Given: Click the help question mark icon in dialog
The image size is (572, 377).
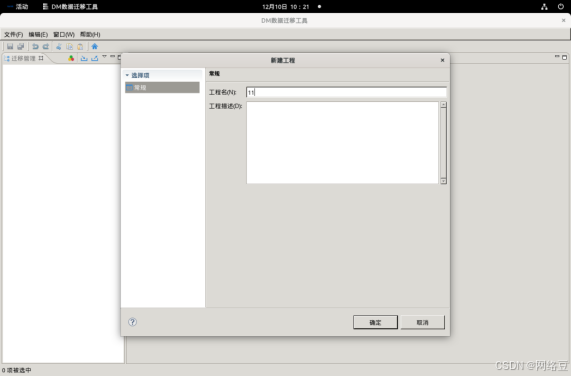Looking at the screenshot, I should click(x=132, y=322).
